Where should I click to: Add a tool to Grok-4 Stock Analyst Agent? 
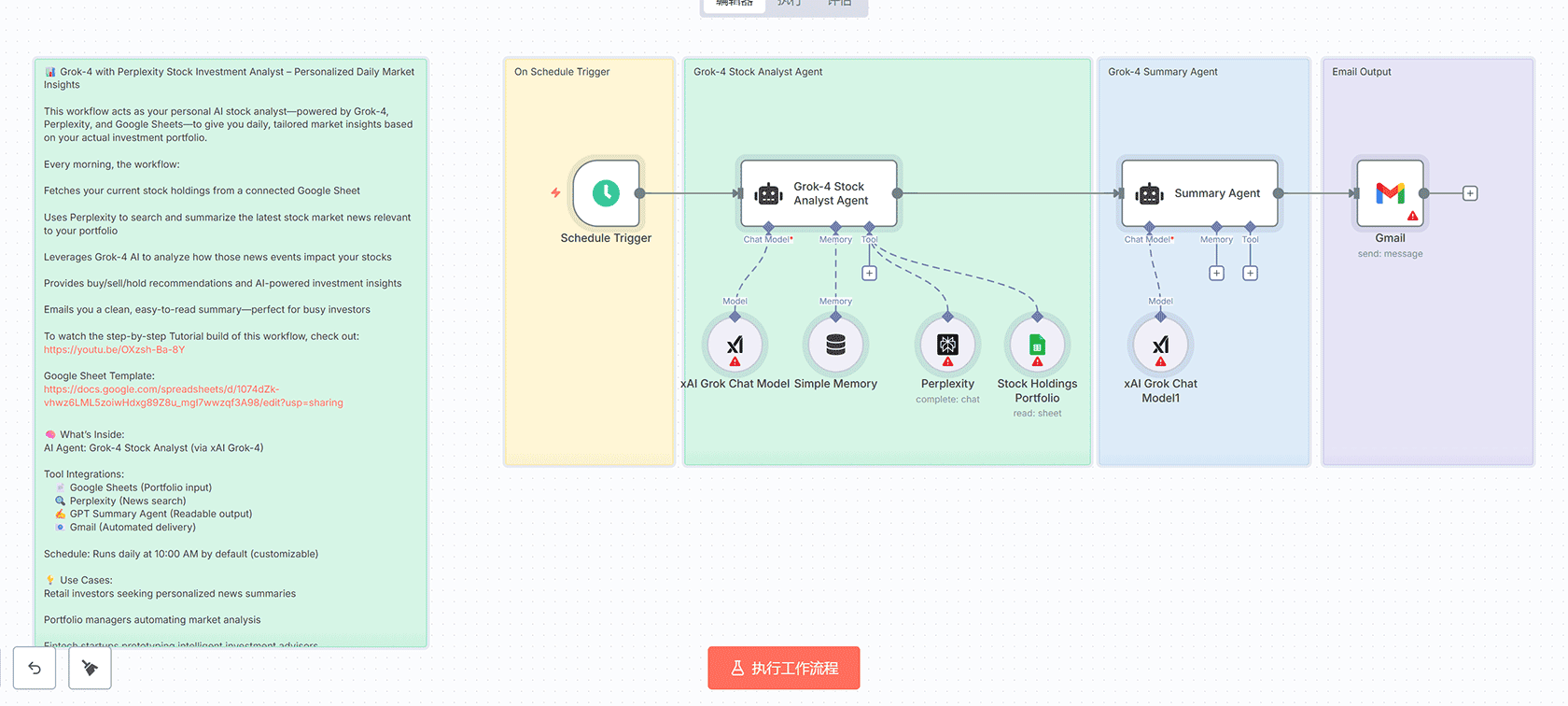pyautogui.click(x=869, y=274)
